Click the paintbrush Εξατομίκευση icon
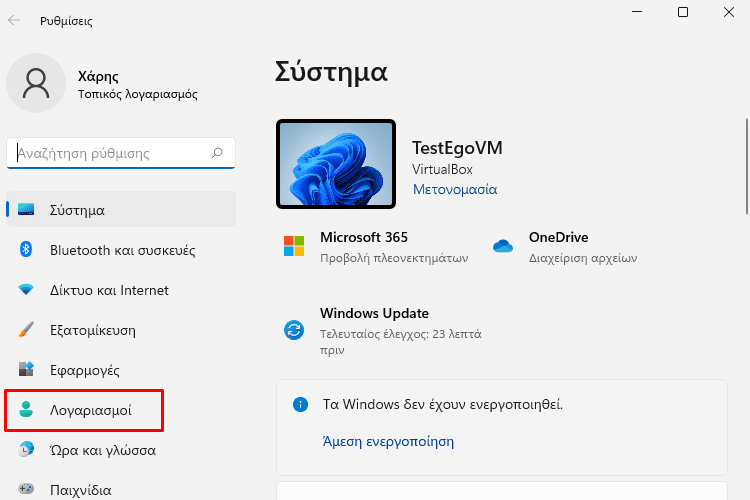The image size is (750, 500). [x=26, y=330]
